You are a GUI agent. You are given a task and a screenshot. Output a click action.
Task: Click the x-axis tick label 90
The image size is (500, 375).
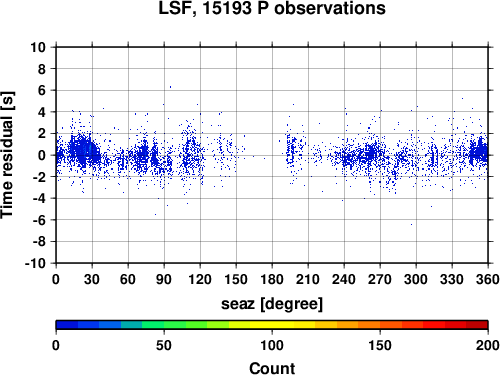pos(164,279)
